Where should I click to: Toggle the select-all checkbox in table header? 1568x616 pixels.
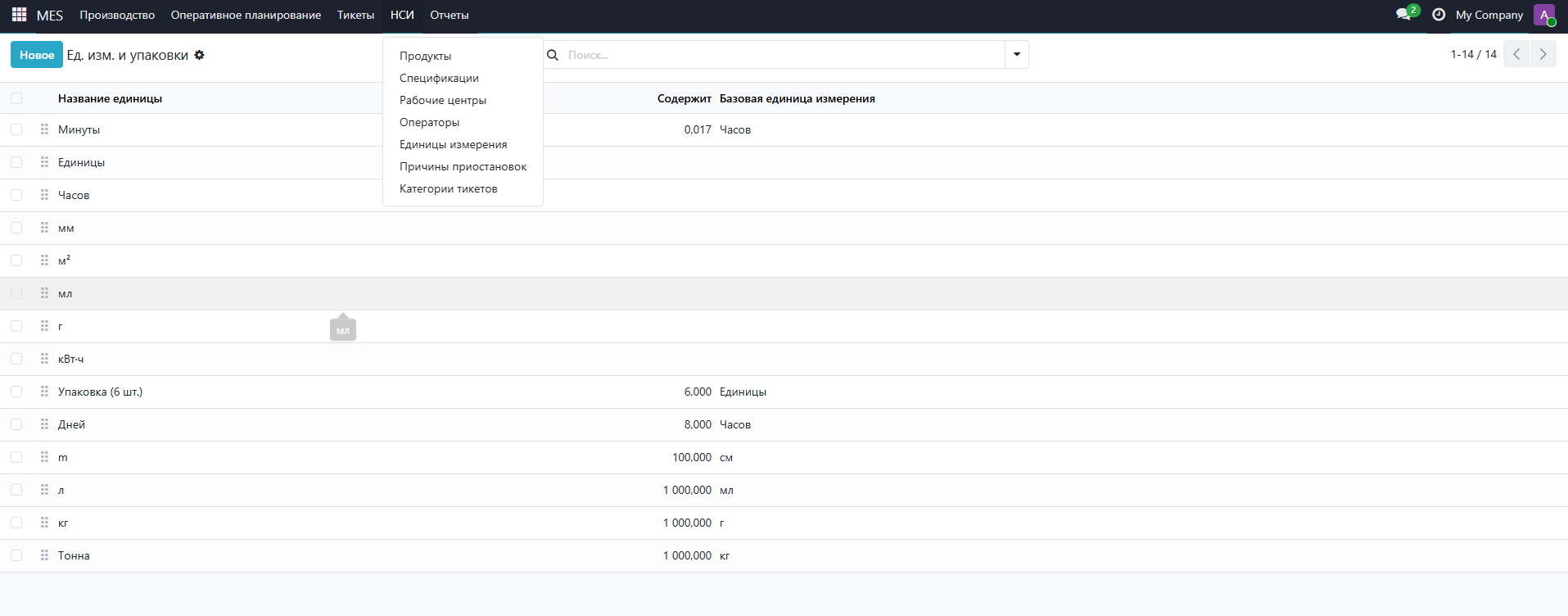point(16,98)
